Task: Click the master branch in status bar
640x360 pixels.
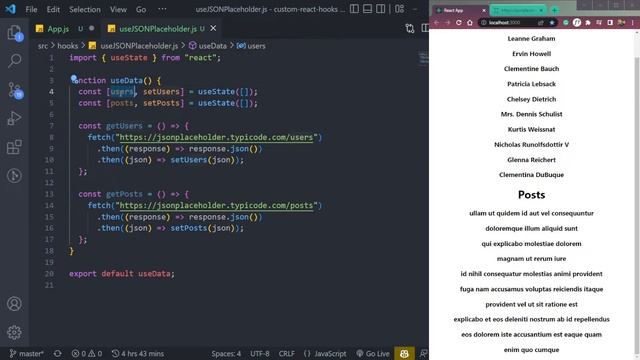Action: 27,353
